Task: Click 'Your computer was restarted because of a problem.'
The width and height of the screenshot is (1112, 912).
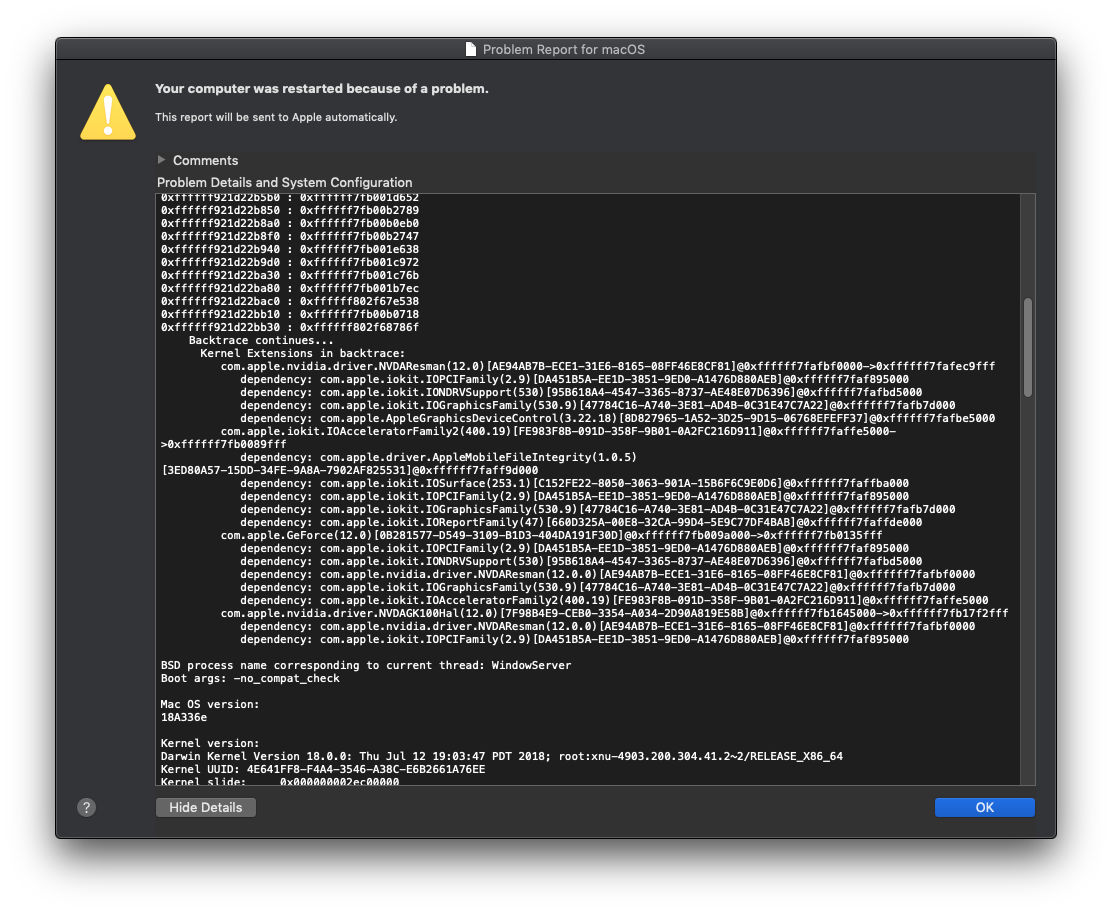Action: [322, 89]
